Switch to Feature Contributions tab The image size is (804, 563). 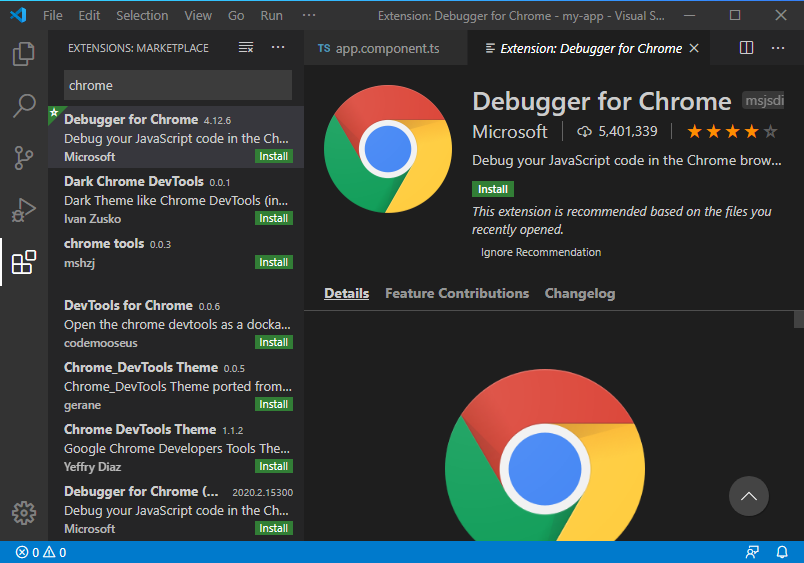coord(457,293)
